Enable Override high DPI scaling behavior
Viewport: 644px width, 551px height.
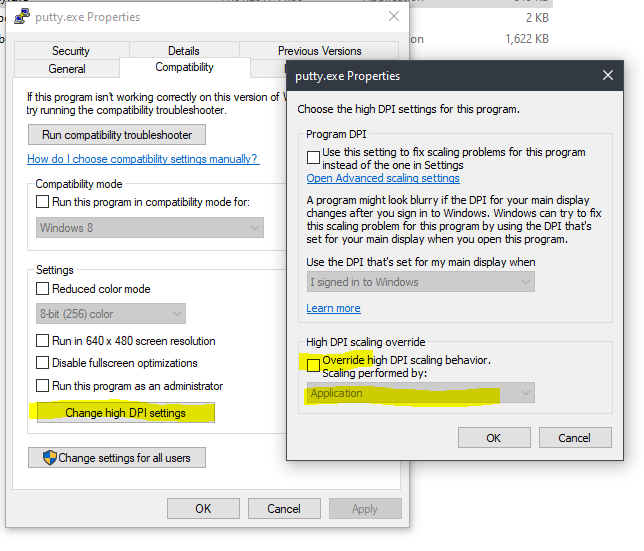(313, 365)
